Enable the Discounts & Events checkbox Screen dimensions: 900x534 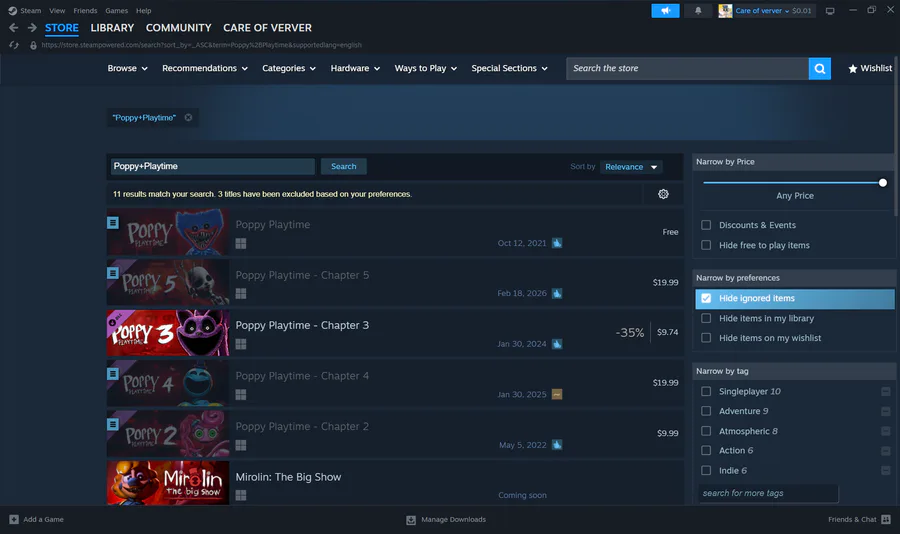click(x=706, y=225)
